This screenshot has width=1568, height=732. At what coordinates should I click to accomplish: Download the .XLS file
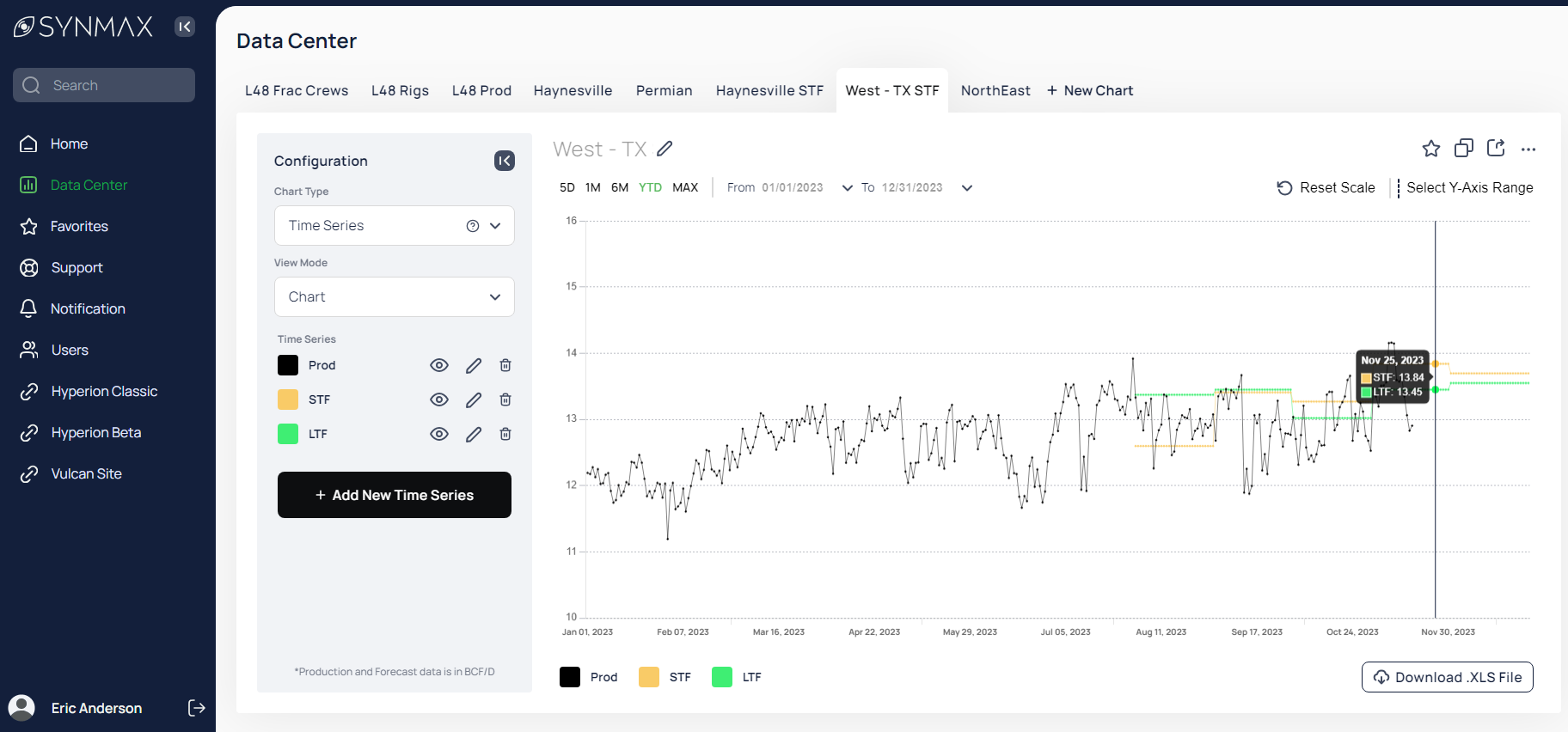1447,677
